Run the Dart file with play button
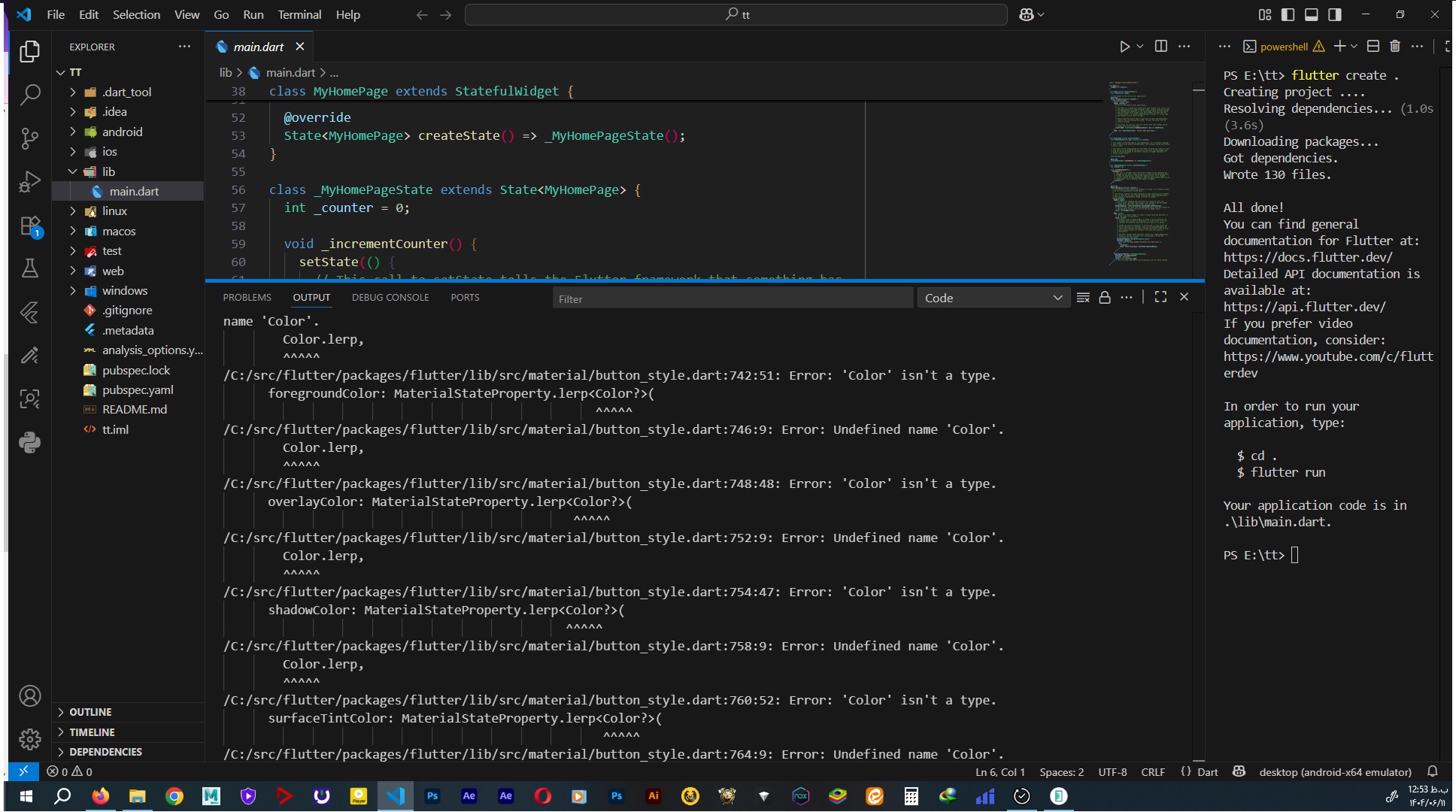Viewport: 1456px width, 812px height. (x=1124, y=47)
